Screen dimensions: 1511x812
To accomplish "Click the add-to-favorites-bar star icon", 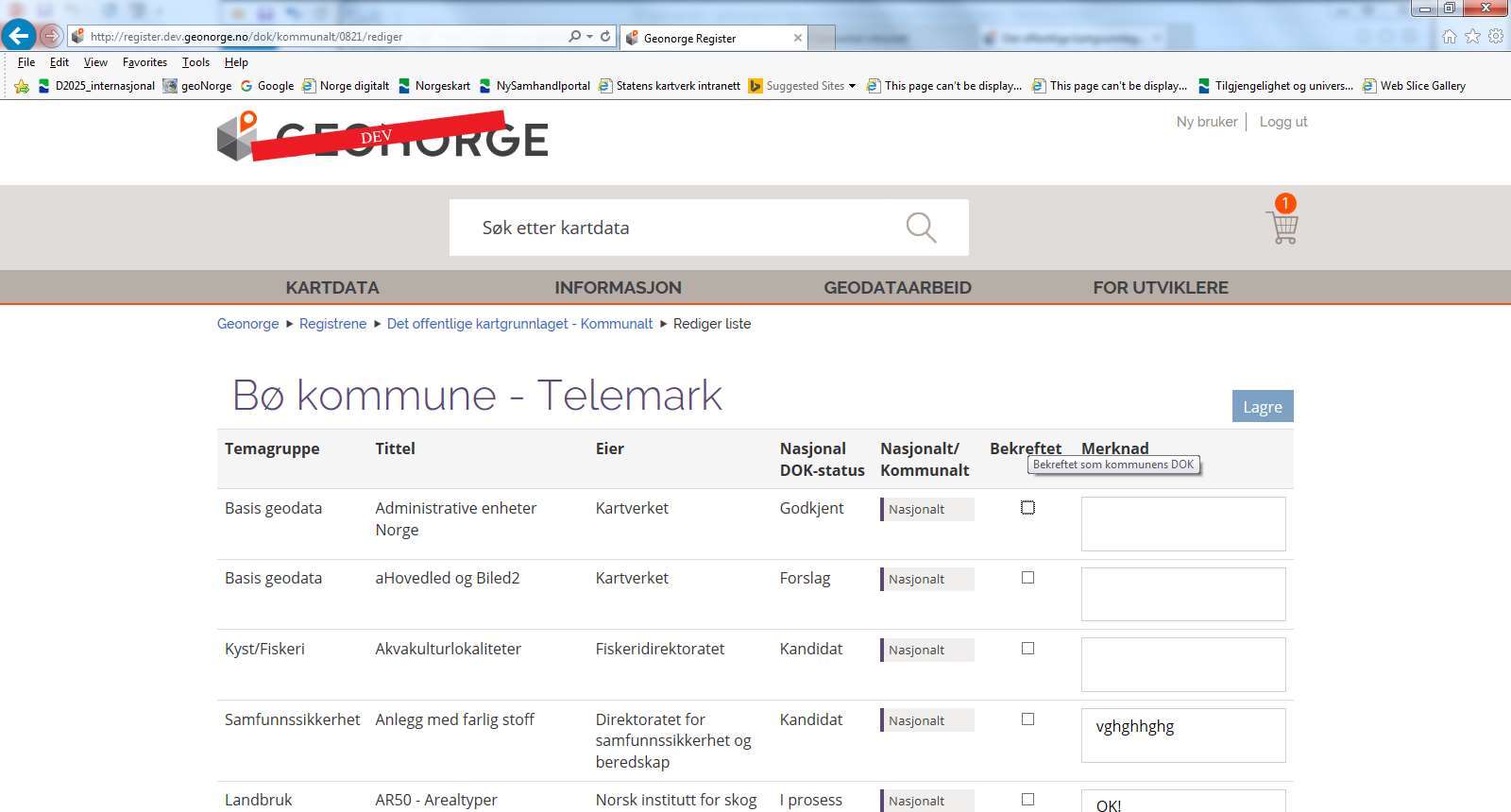I will [22, 86].
